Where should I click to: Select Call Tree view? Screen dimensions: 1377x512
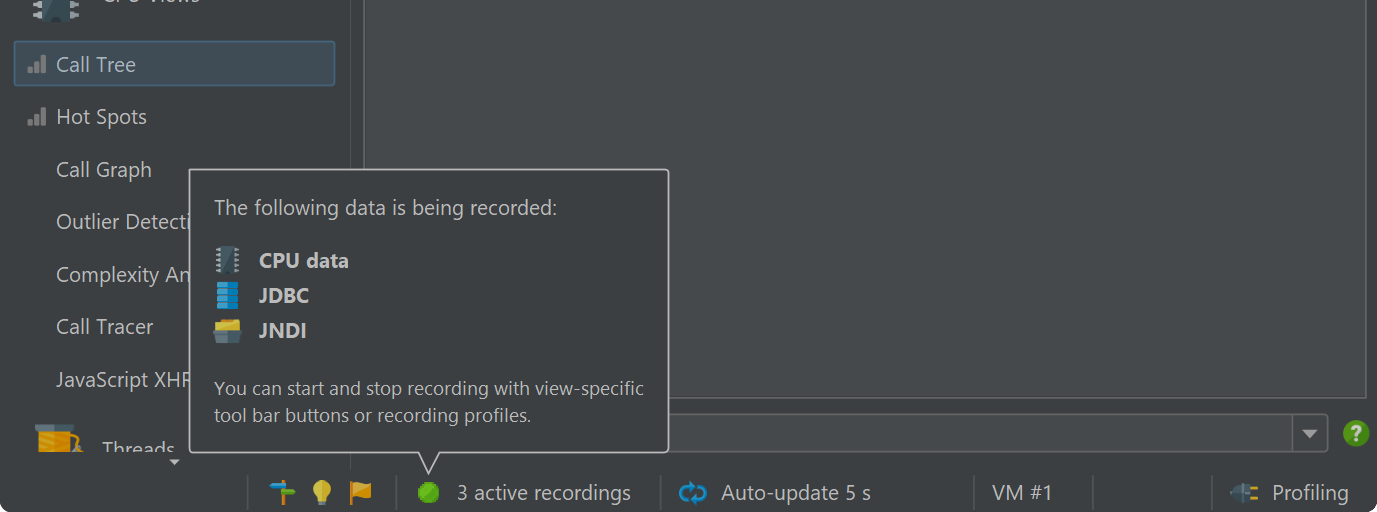point(174,64)
